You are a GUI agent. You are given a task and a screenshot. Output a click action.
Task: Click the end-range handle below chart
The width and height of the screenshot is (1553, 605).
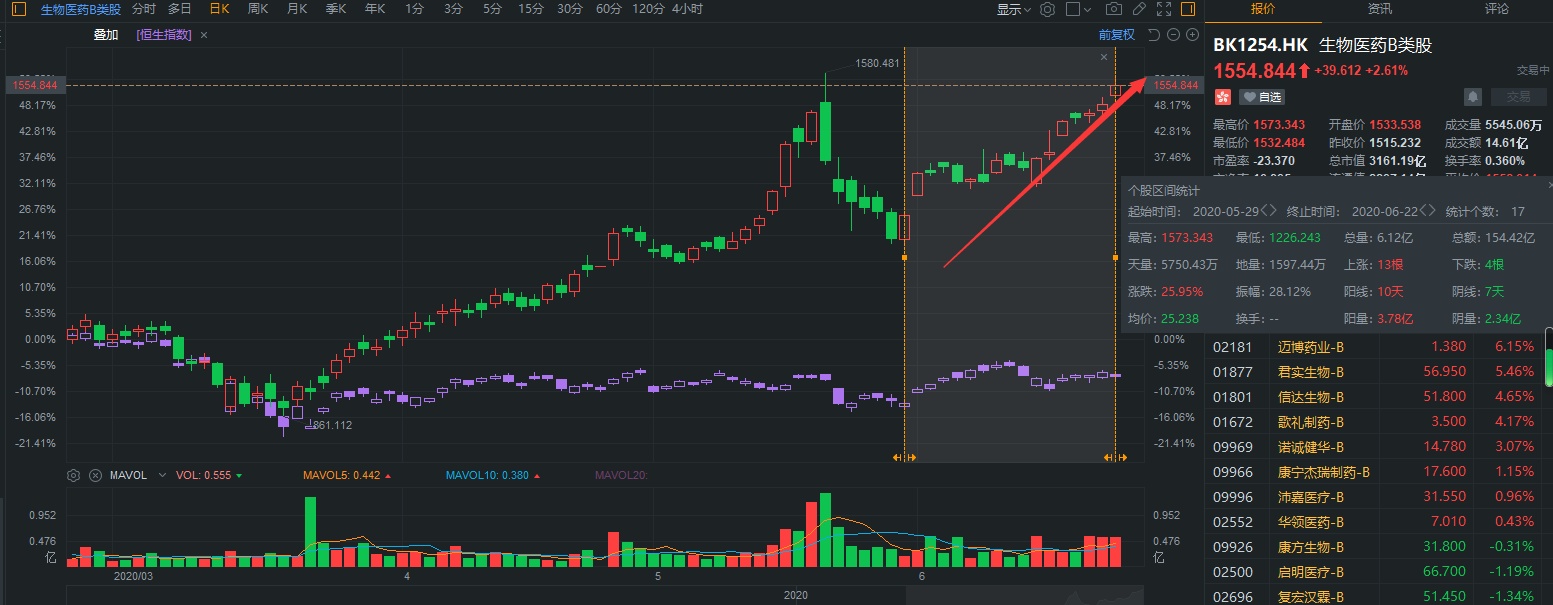click(x=1116, y=457)
